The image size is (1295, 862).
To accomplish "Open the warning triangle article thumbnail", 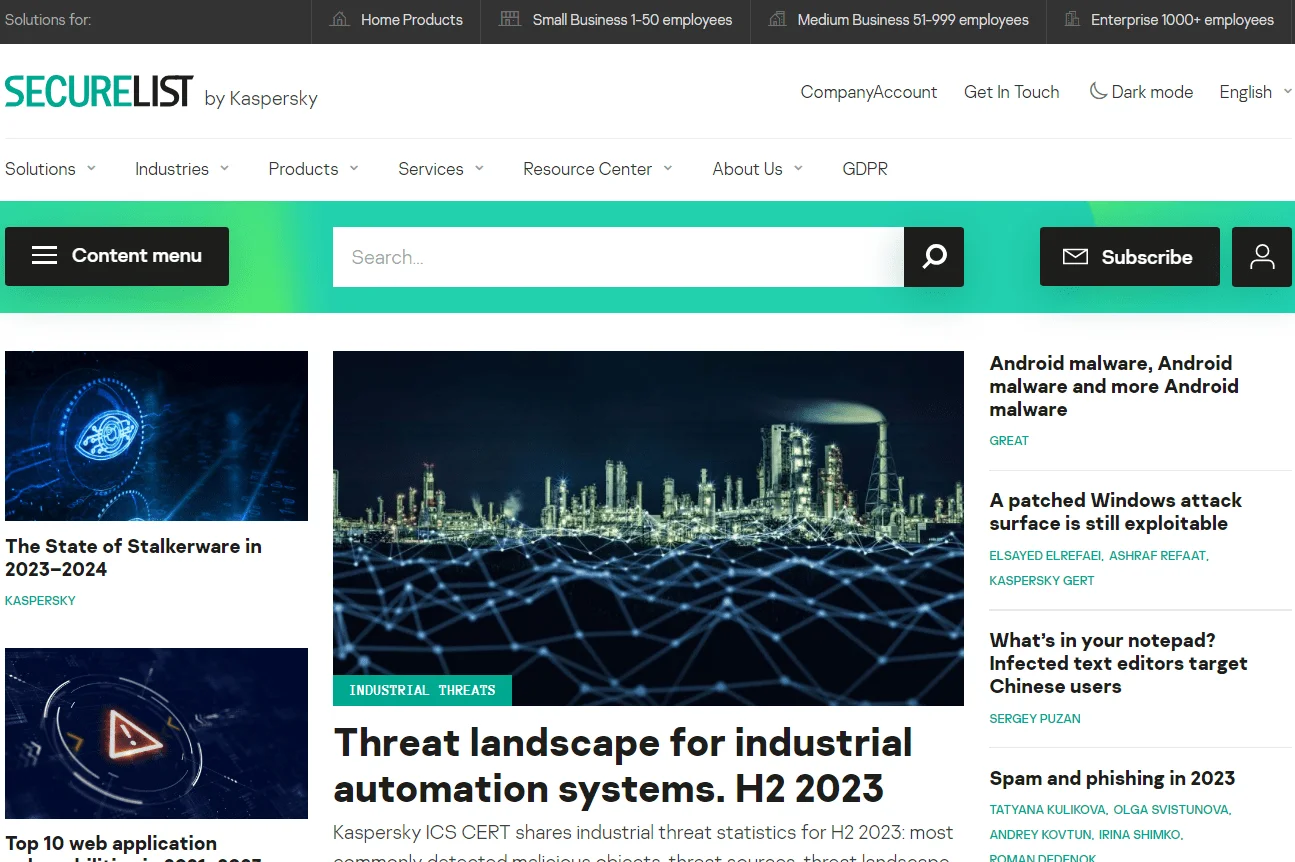I will tap(156, 734).
